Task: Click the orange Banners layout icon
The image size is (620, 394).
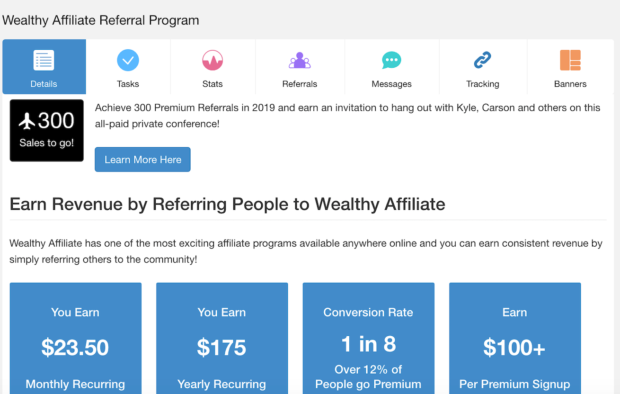Action: 570,60
